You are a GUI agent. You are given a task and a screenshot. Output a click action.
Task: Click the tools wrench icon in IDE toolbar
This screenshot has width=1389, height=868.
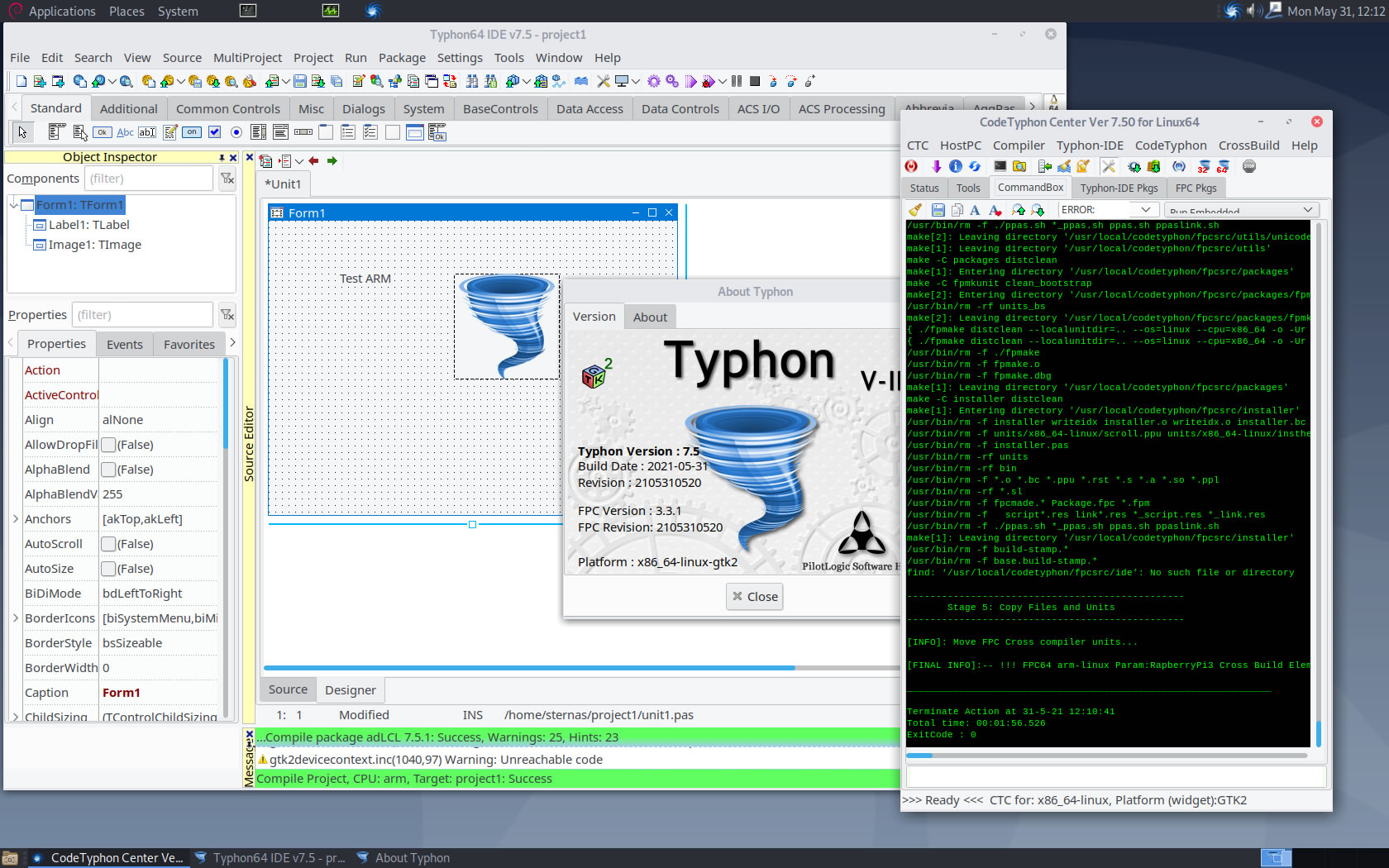tap(603, 81)
